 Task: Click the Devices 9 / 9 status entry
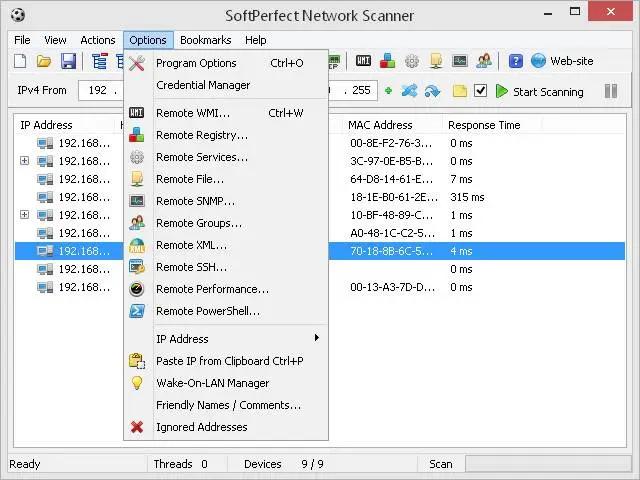[284, 464]
